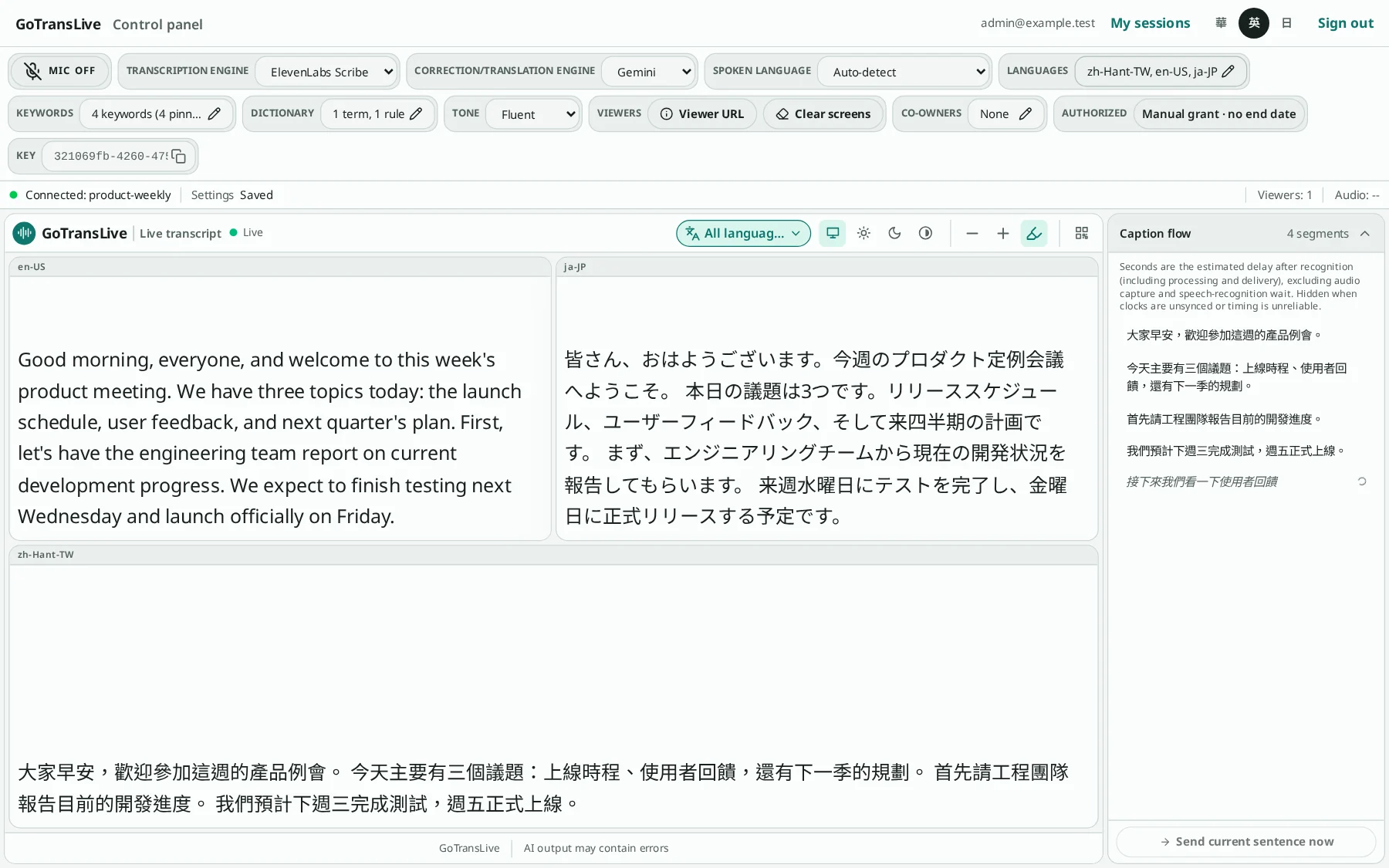The image size is (1389, 868).
Task: Click the Sign out link
Action: 1345,23
